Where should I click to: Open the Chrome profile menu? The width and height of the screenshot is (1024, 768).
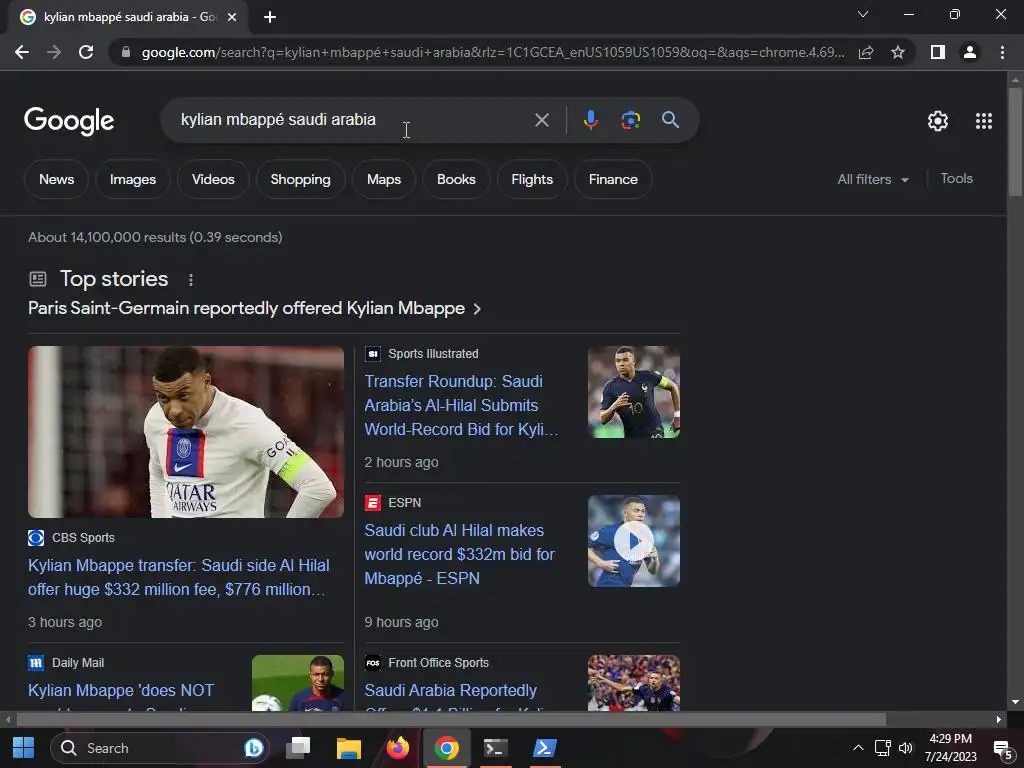pos(970,52)
